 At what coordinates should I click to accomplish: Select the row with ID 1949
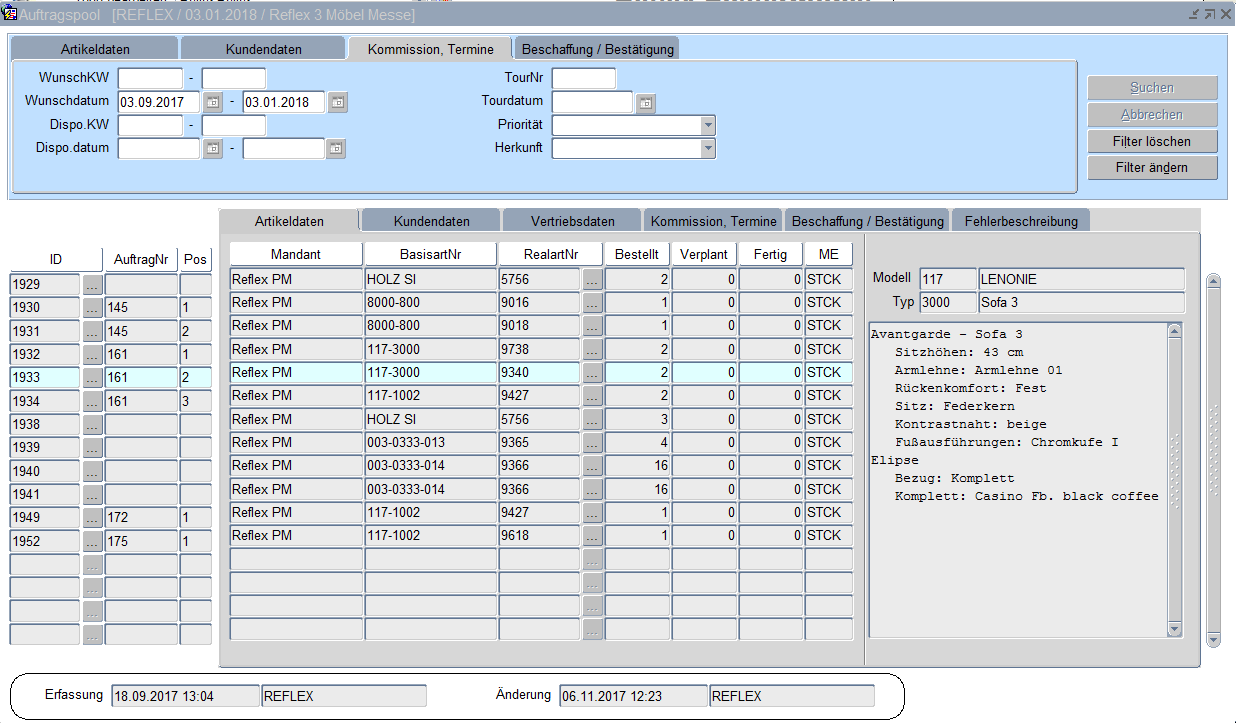(x=45, y=518)
